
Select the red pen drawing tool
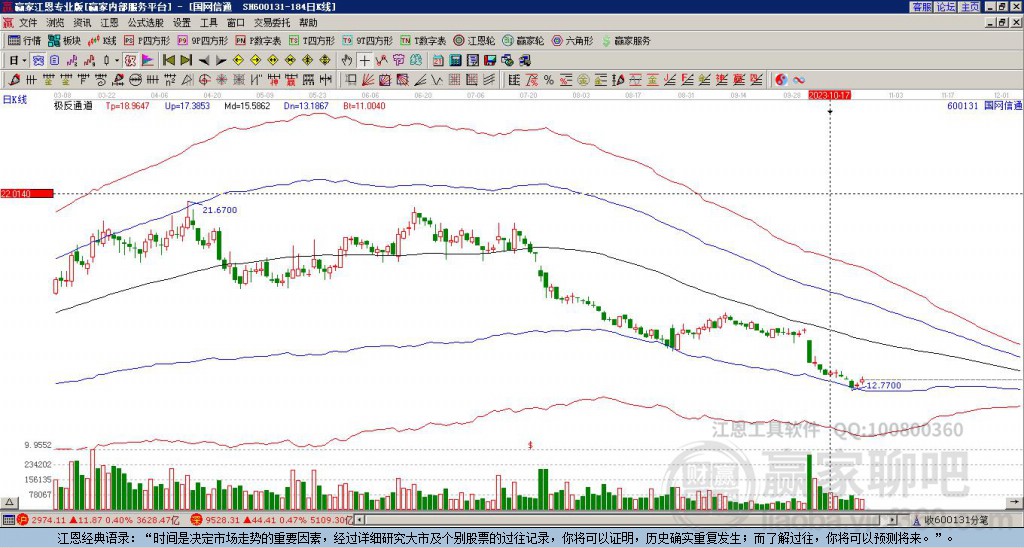coord(13,80)
